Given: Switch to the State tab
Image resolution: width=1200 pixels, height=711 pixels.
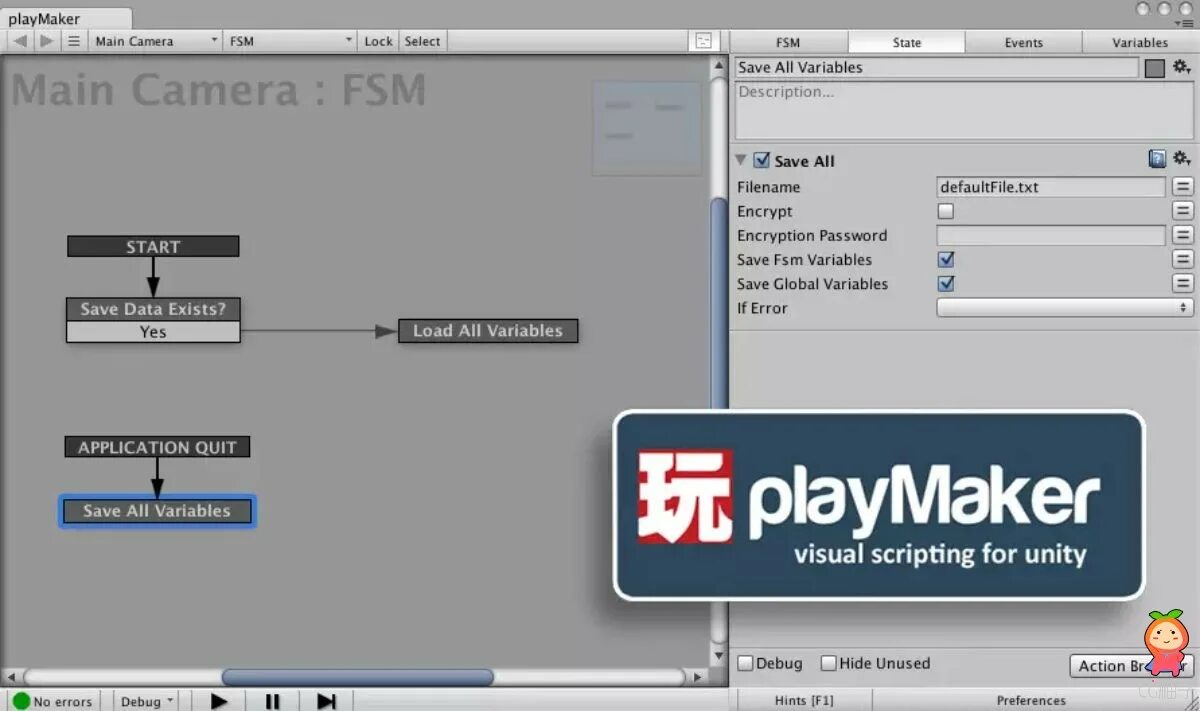Looking at the screenshot, I should coord(907,42).
